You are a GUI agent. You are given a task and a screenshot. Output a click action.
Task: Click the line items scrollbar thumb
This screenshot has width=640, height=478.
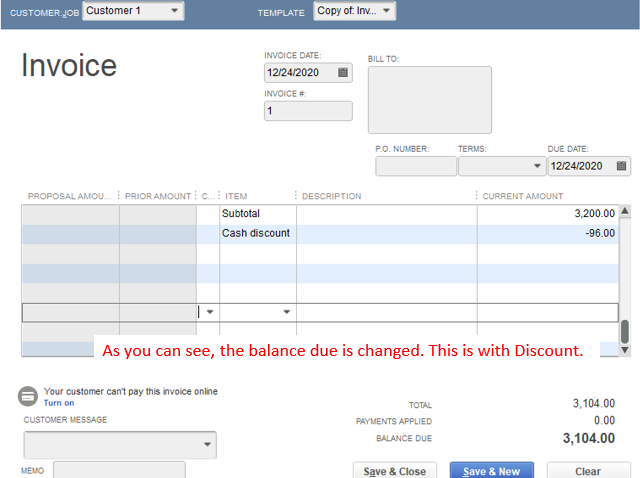point(624,331)
